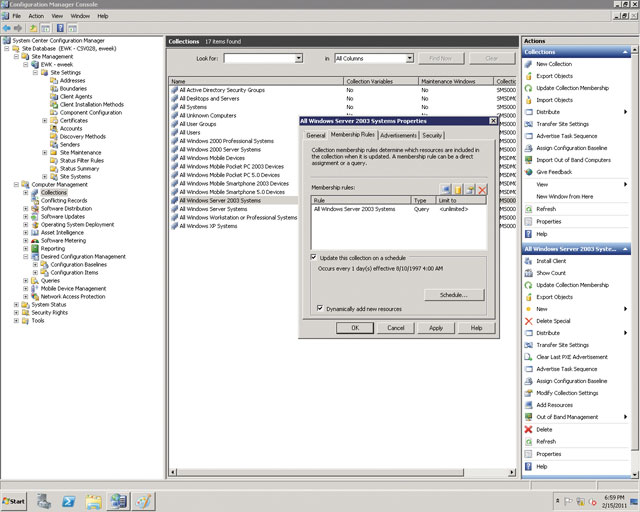Click the Name column header
640x512 pixels.
click(256, 81)
